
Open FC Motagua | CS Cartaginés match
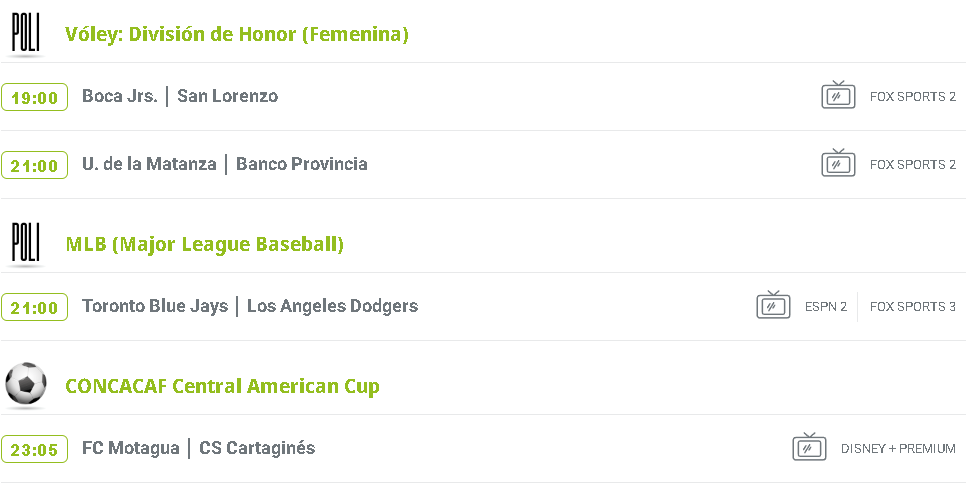click(x=198, y=448)
